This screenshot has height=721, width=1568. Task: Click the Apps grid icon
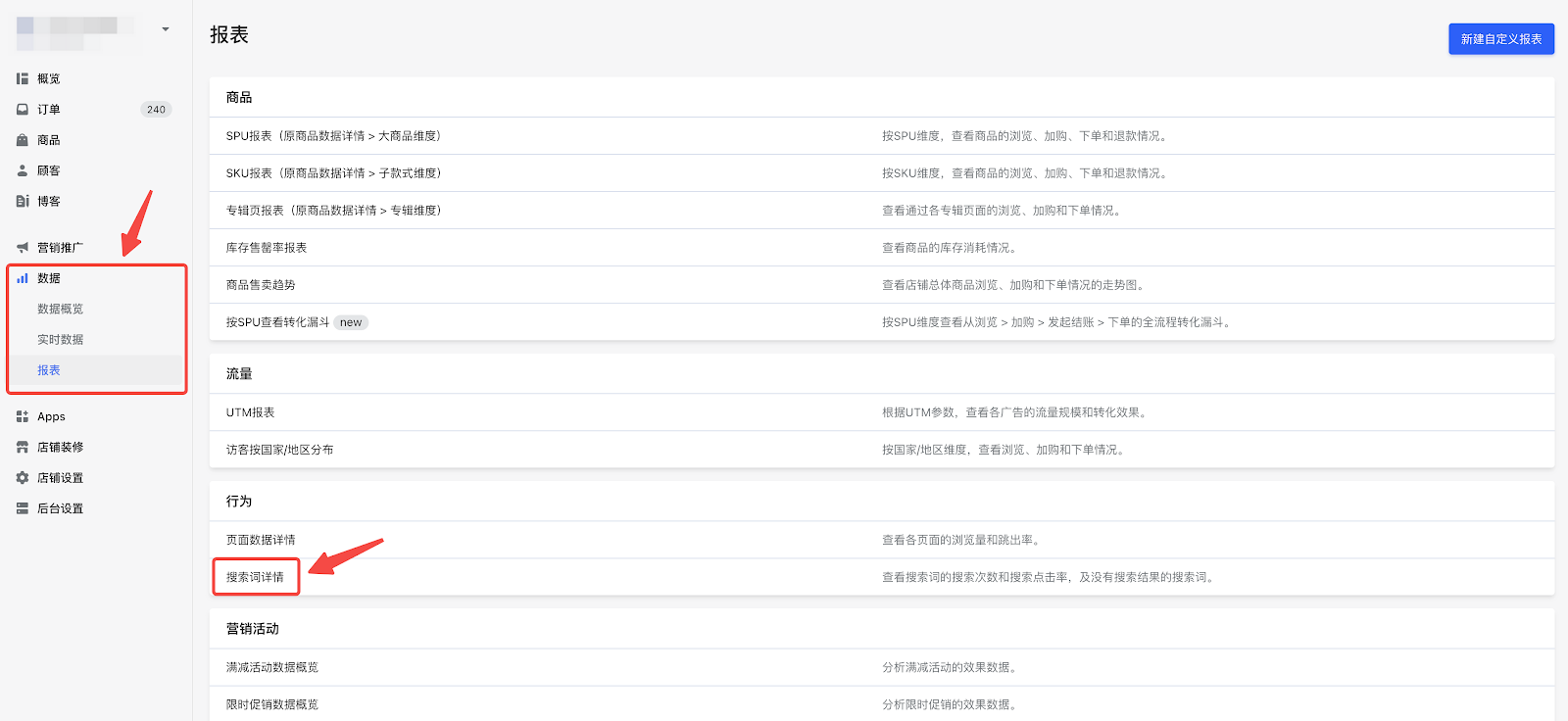click(x=23, y=416)
